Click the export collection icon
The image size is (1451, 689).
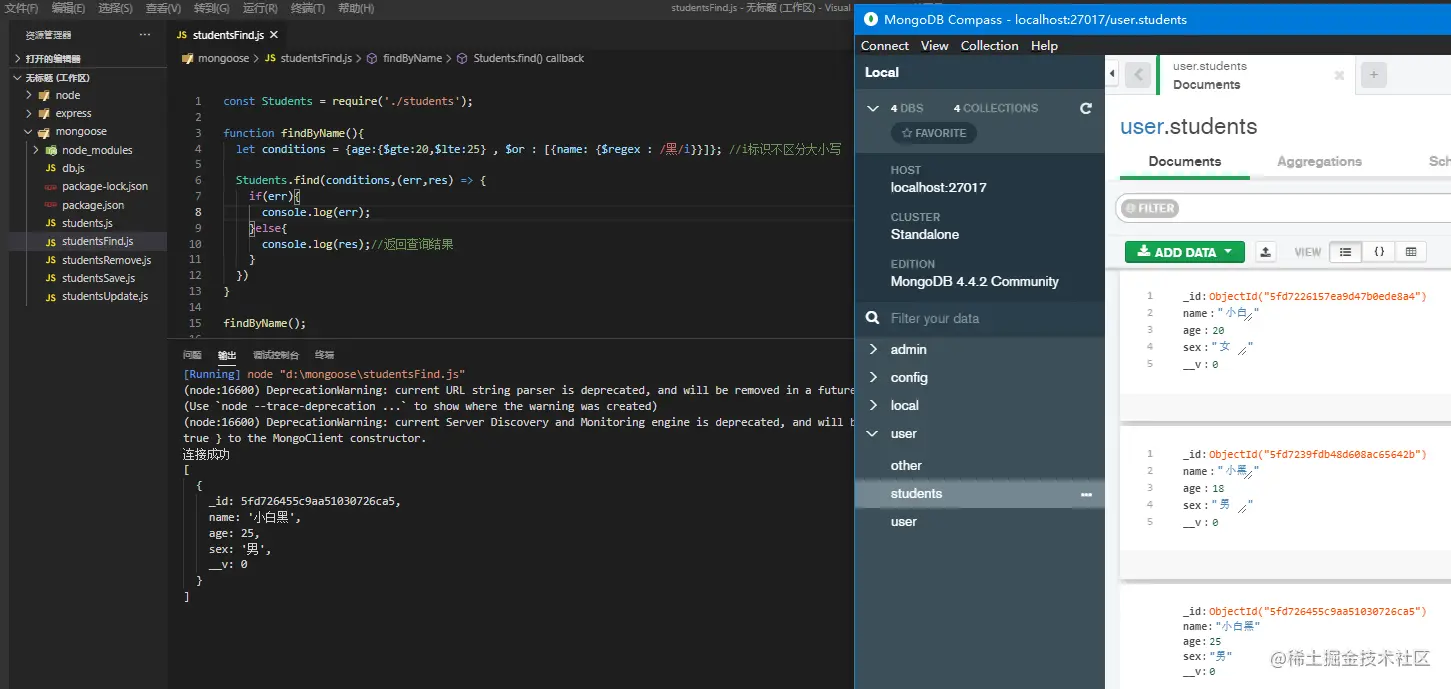click(x=1265, y=252)
